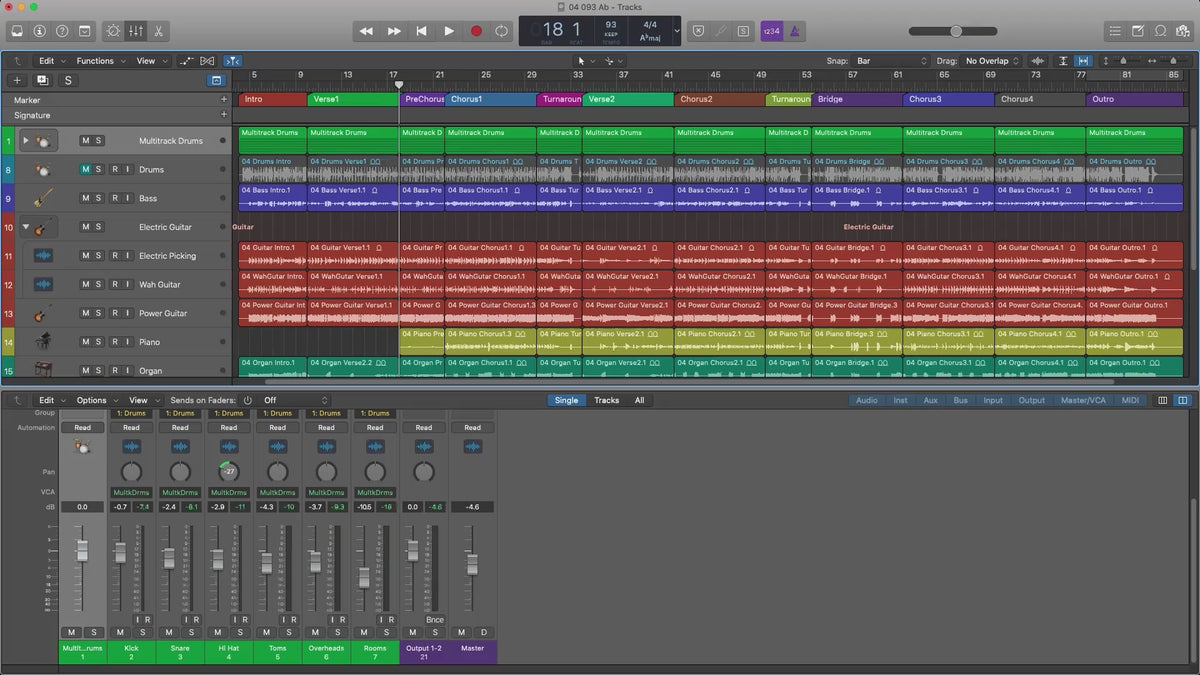Image resolution: width=1200 pixels, height=675 pixels.
Task: Expand the Multitrack Drums track stack
Action: tap(26, 141)
